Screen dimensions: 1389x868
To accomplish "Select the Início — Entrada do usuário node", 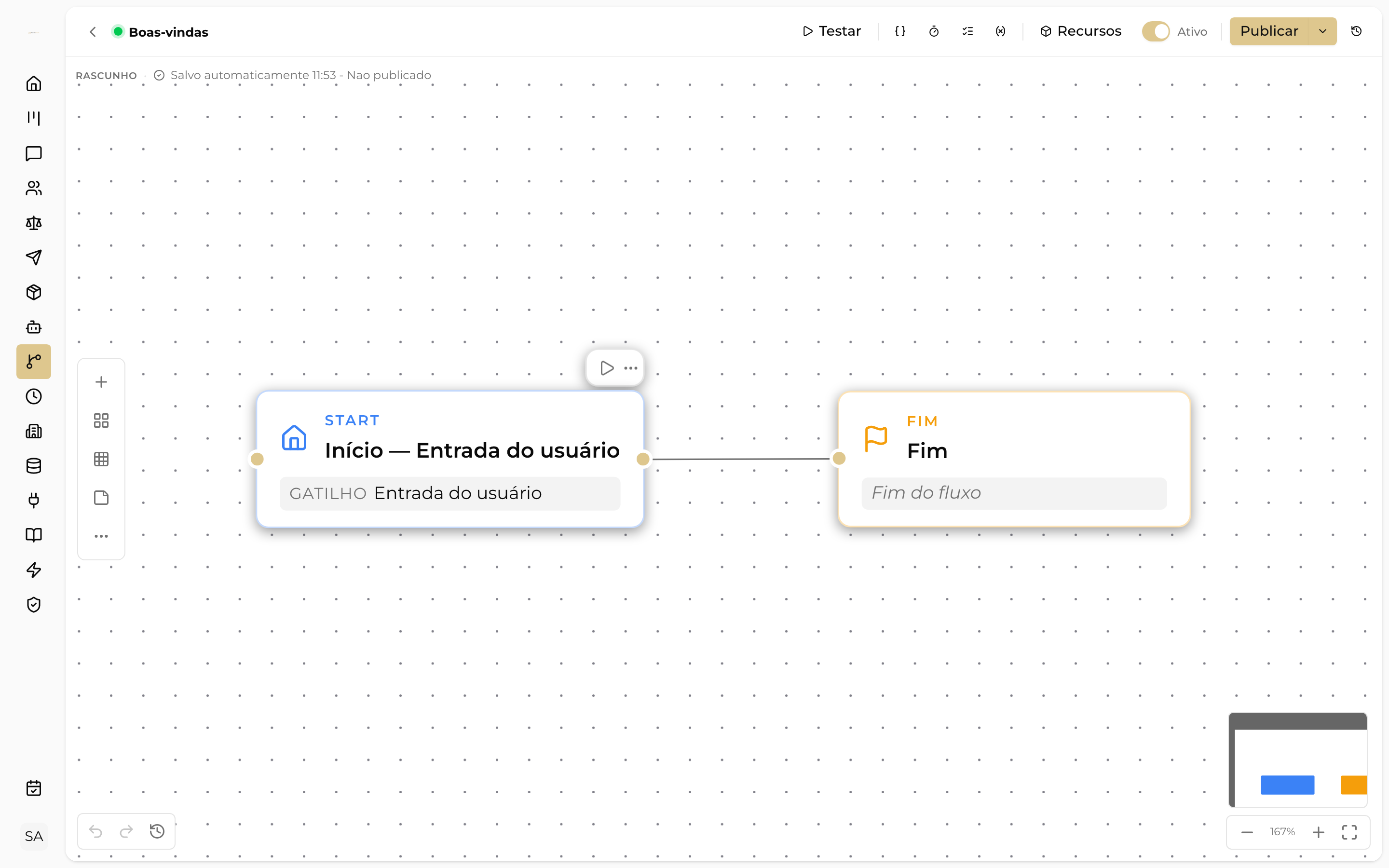I will [x=450, y=459].
